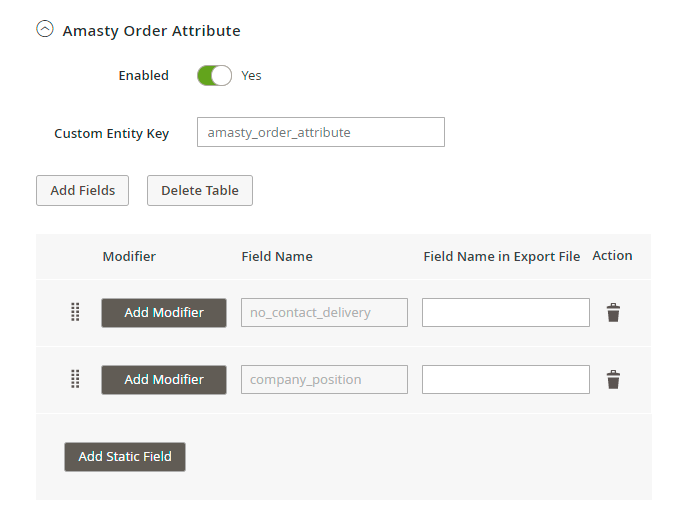Image resolution: width=685 pixels, height=515 pixels.
Task: Add Modifier to company_position field
Action: tap(164, 380)
